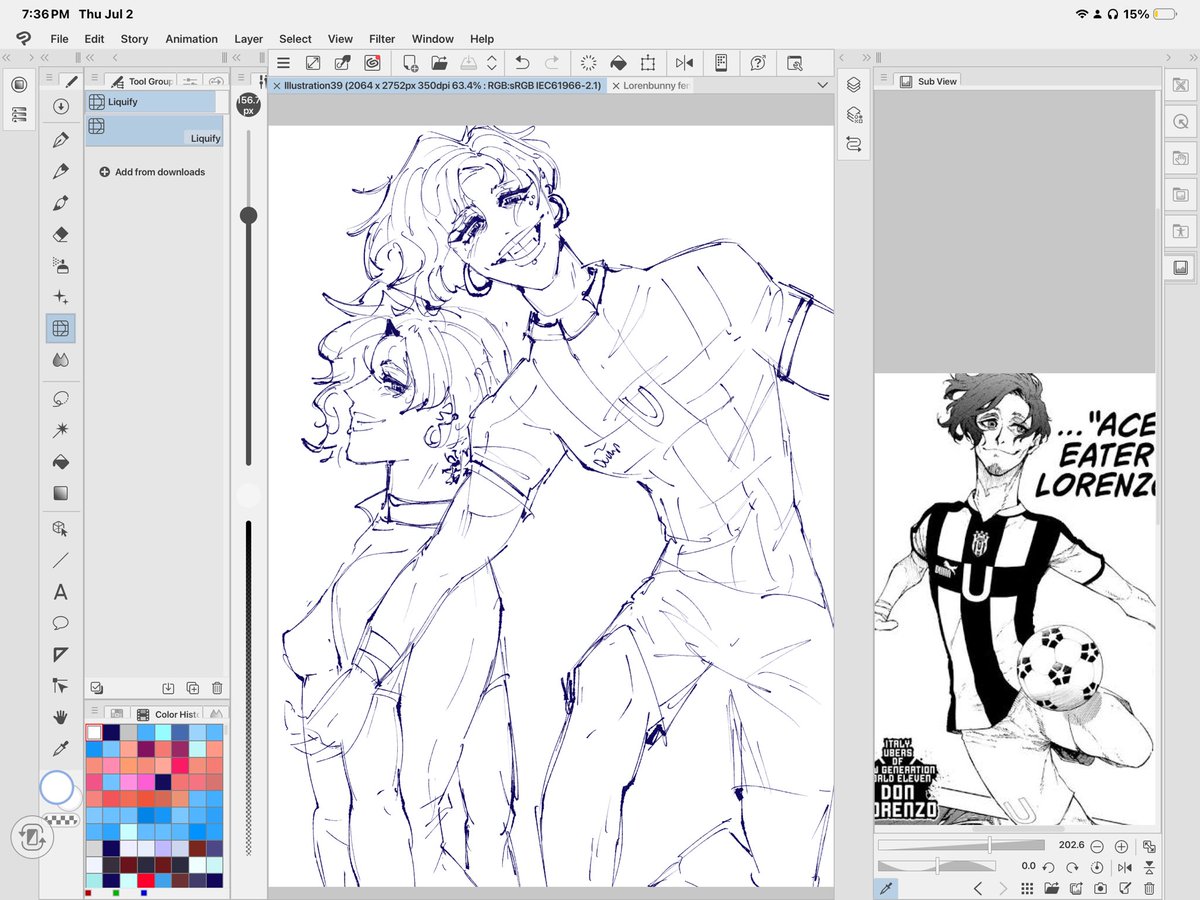Select the Frame border tool
Screen dimensions: 1200x900
click(x=60, y=655)
